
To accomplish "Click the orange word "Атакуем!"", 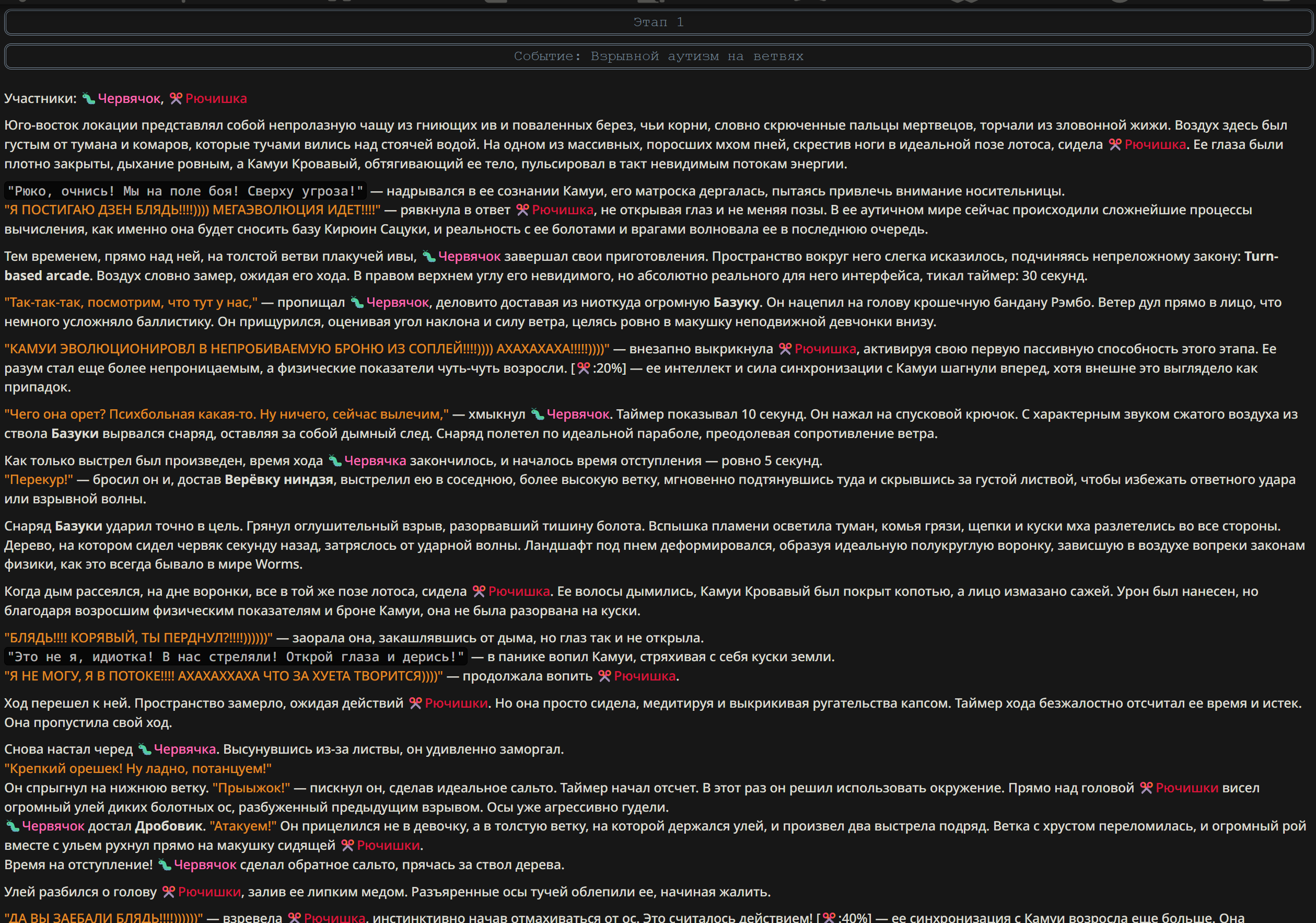I will point(243,826).
